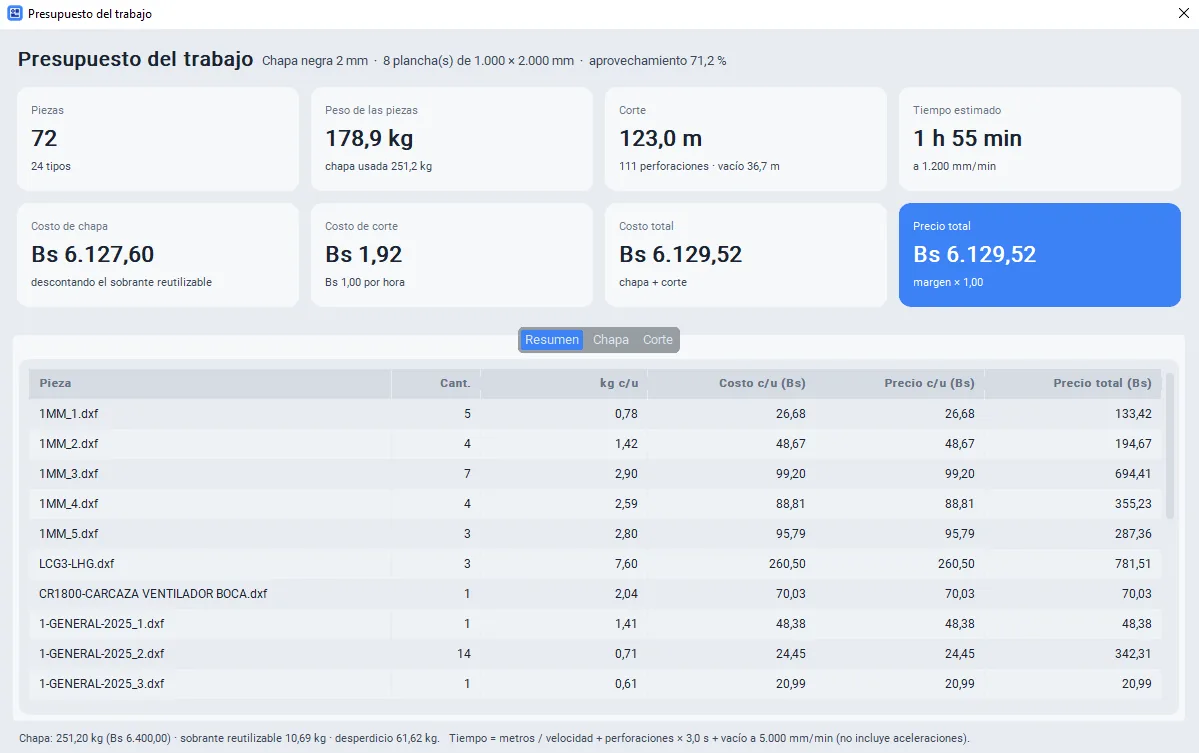Click the 1 h 55 min estimated time
This screenshot has width=1199, height=753.
pos(967,138)
